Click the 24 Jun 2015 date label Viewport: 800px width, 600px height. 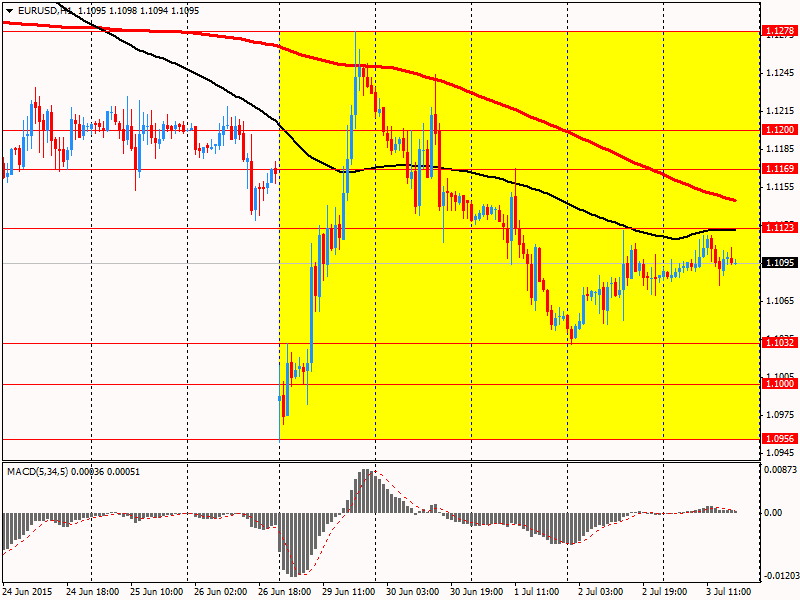tap(27, 592)
